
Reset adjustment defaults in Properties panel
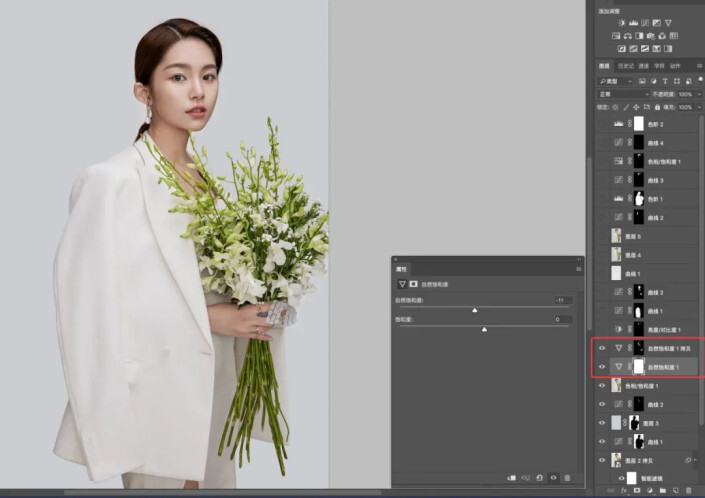[x=539, y=478]
